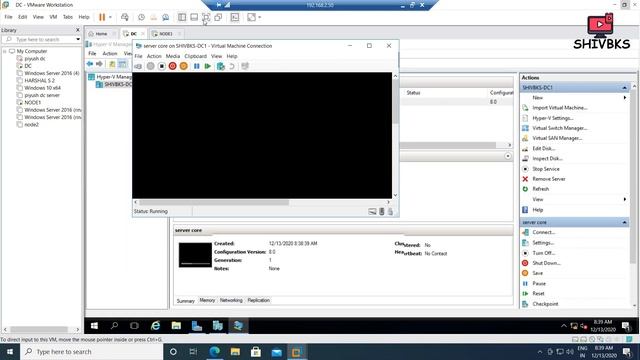Open VMware VM menu
Viewport: 640px width, 360px height.
pos(53,17)
